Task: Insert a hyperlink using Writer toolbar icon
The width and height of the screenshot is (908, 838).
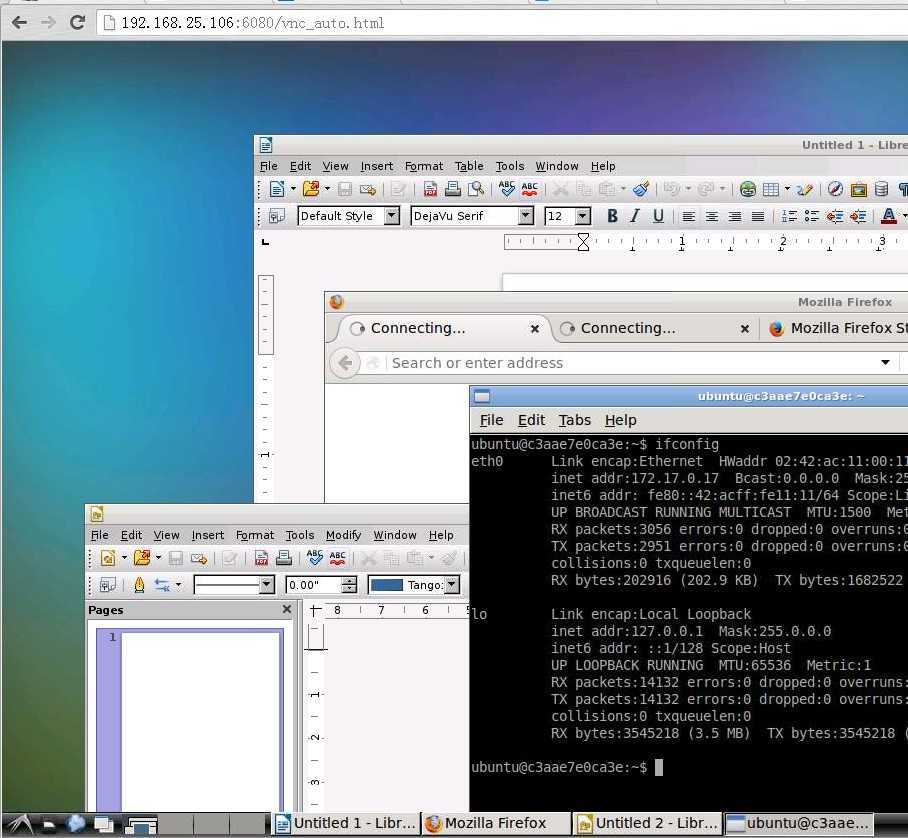Action: pyautogui.click(x=748, y=189)
